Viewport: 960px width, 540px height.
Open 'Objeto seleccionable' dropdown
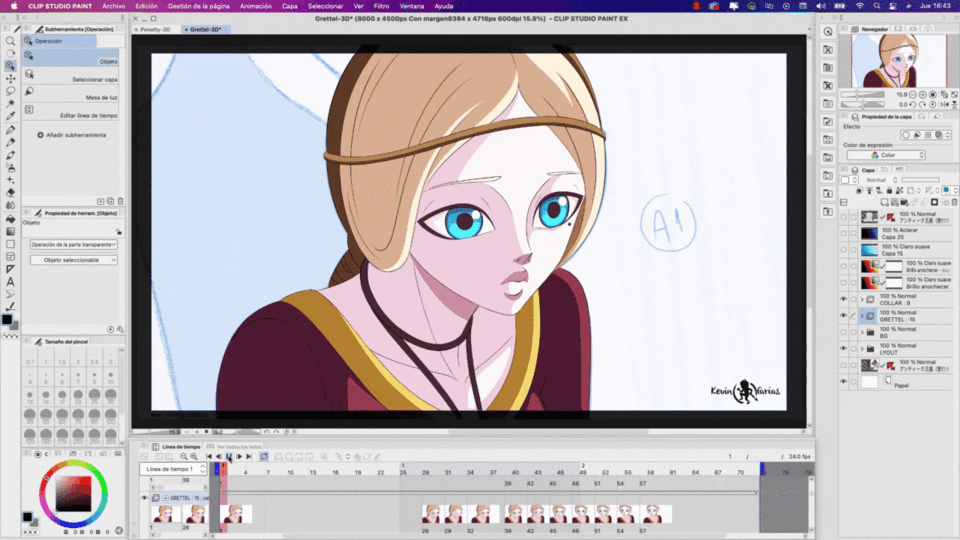point(73,260)
